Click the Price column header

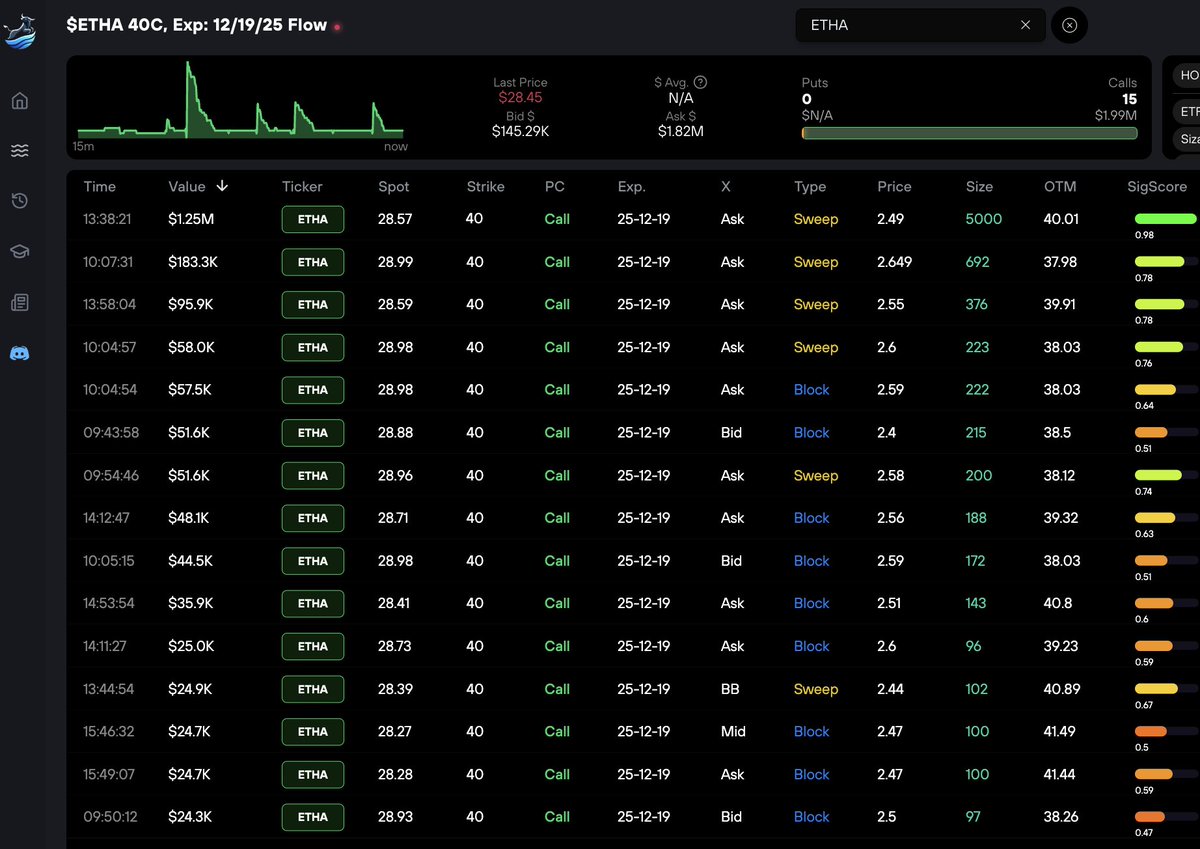tap(894, 186)
